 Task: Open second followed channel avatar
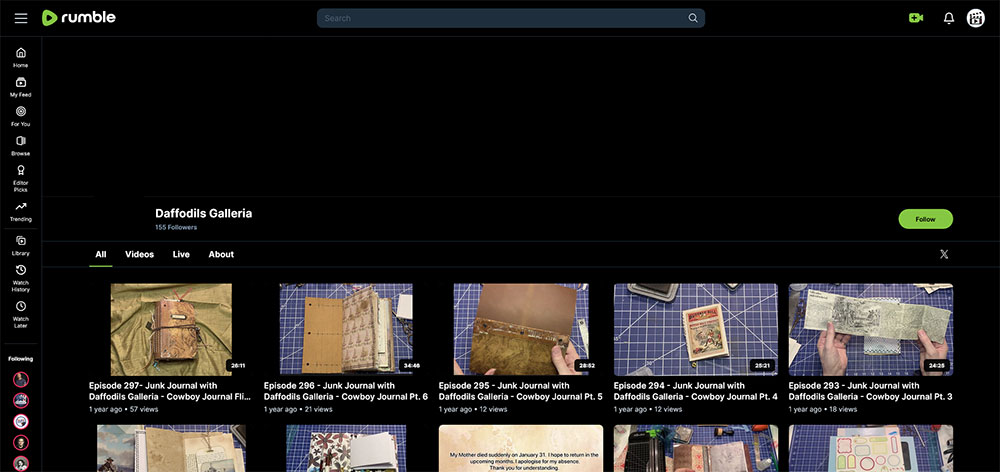(x=21, y=401)
